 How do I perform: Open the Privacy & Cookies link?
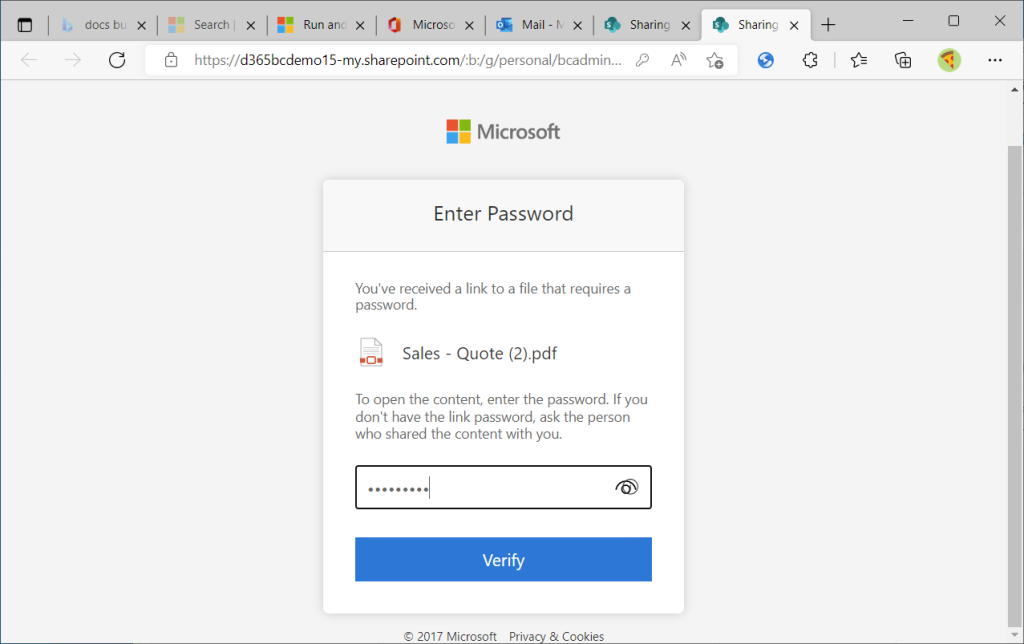pyautogui.click(x=556, y=636)
